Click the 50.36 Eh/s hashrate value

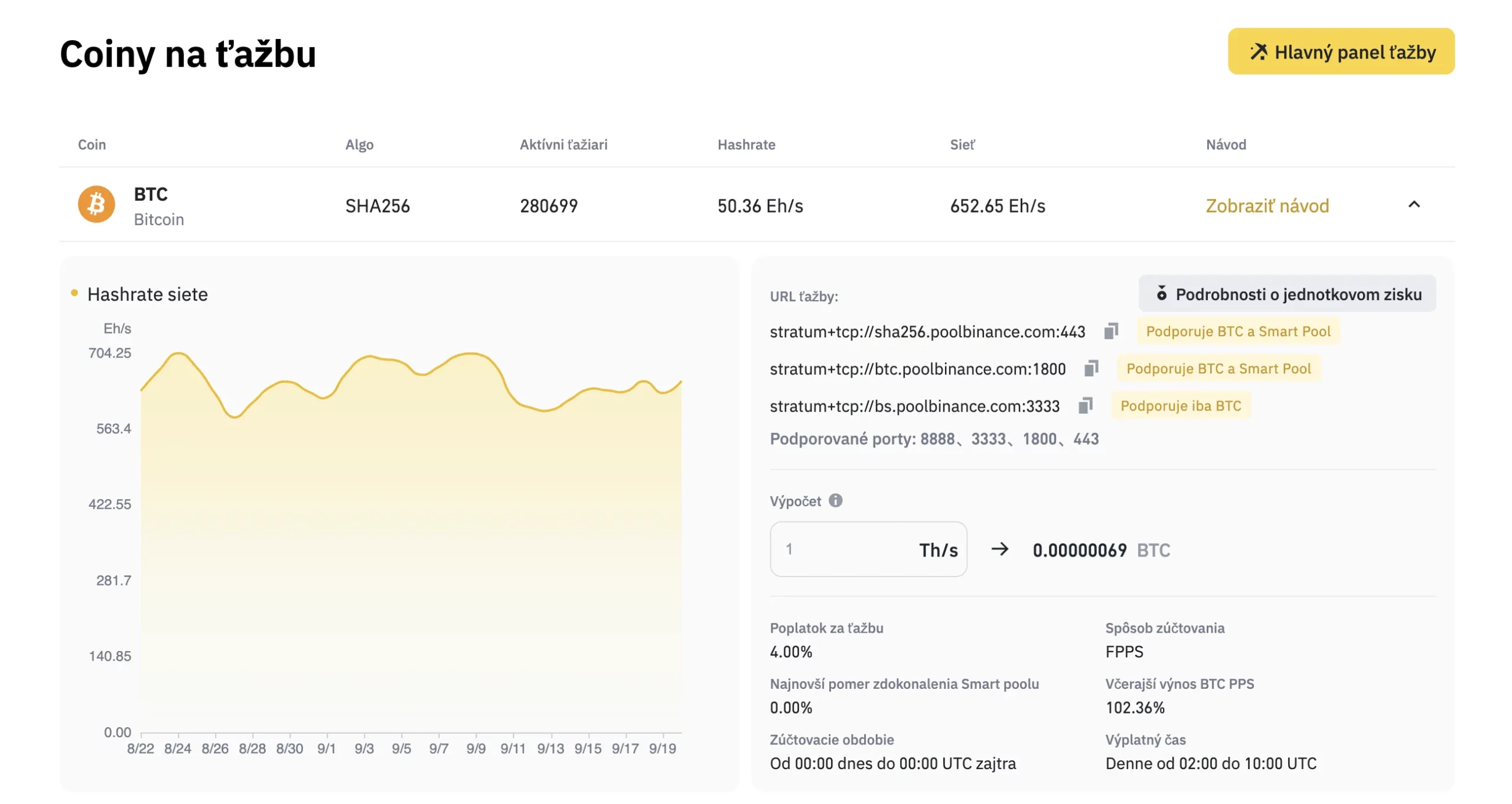click(x=760, y=206)
